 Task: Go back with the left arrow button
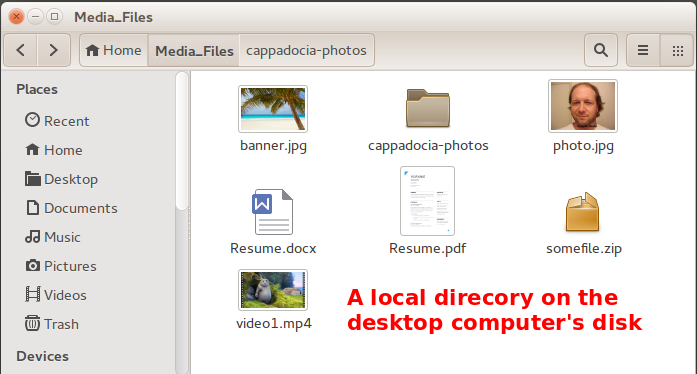click(x=20, y=50)
